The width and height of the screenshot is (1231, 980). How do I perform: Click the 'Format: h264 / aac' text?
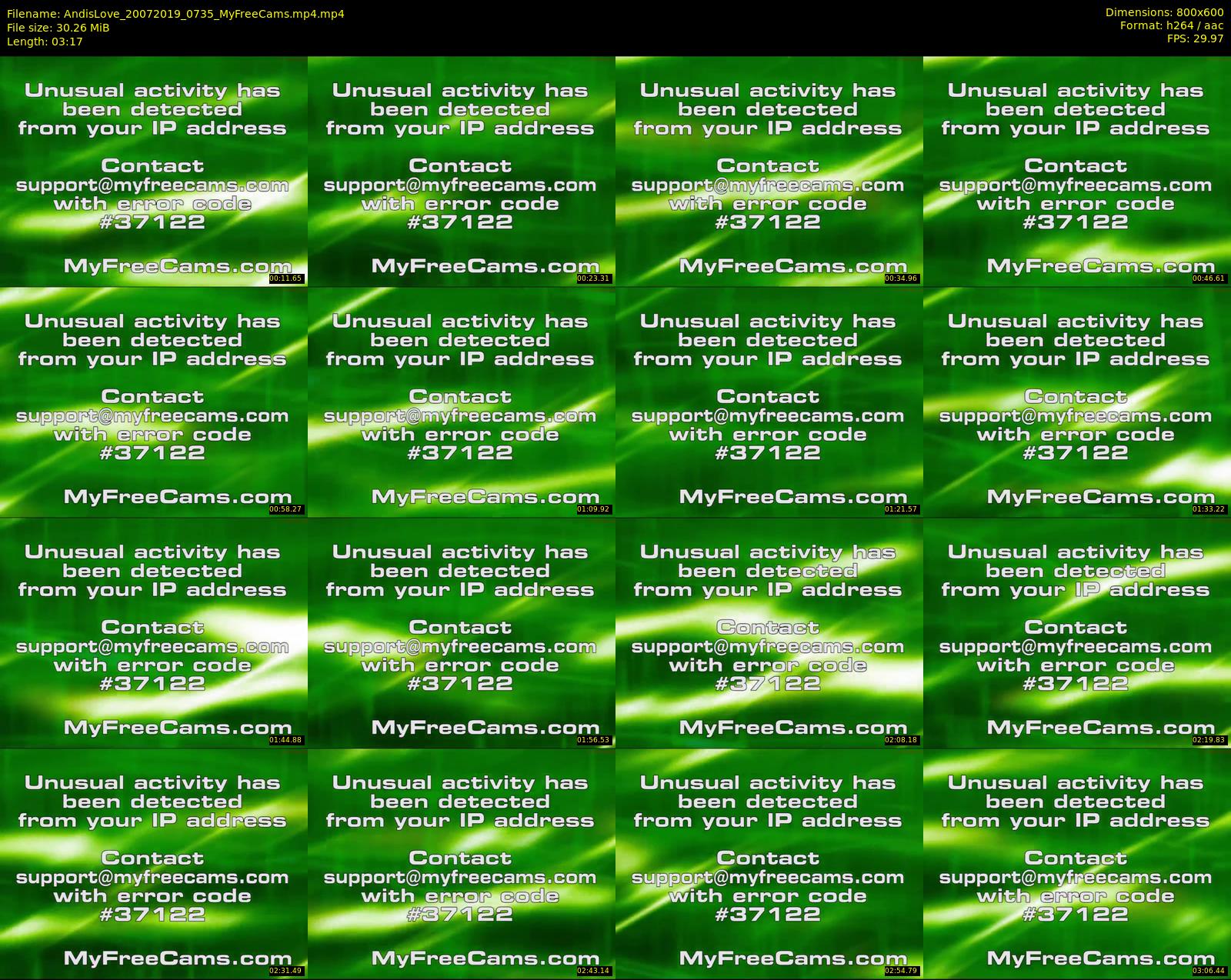[1172, 25]
